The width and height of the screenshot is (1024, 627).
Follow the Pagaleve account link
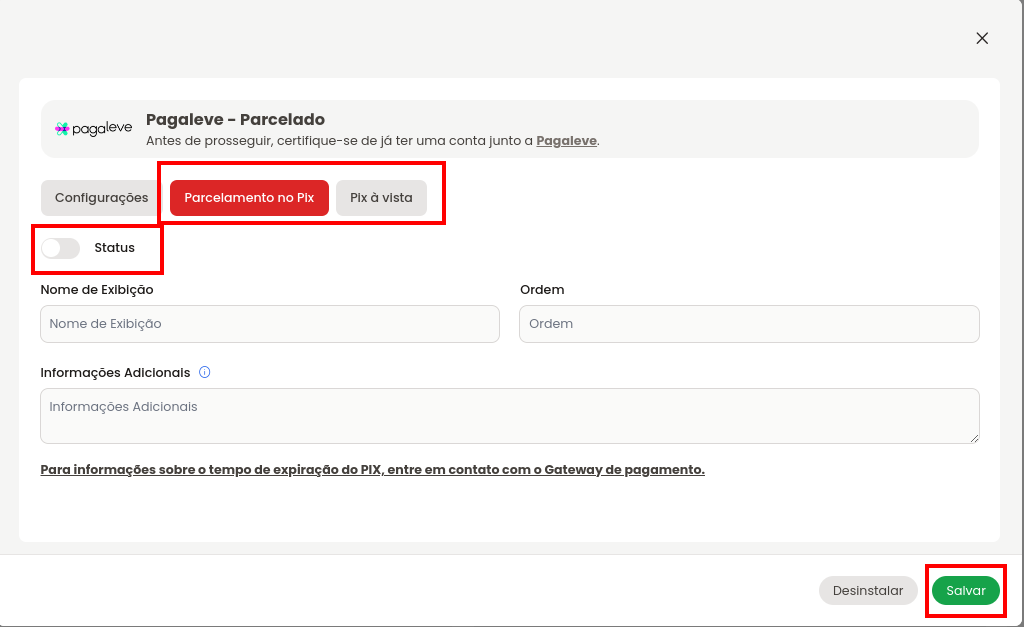(566, 141)
